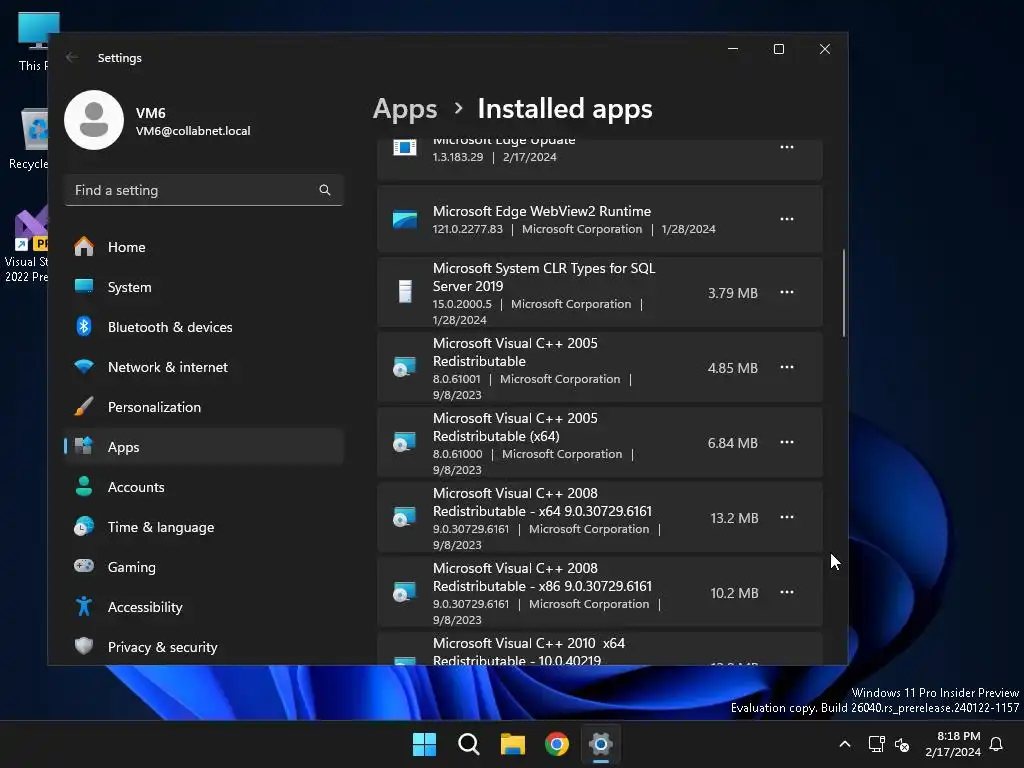Click the Privacy & security shield icon
The height and width of the screenshot is (768, 1024).
(84, 646)
